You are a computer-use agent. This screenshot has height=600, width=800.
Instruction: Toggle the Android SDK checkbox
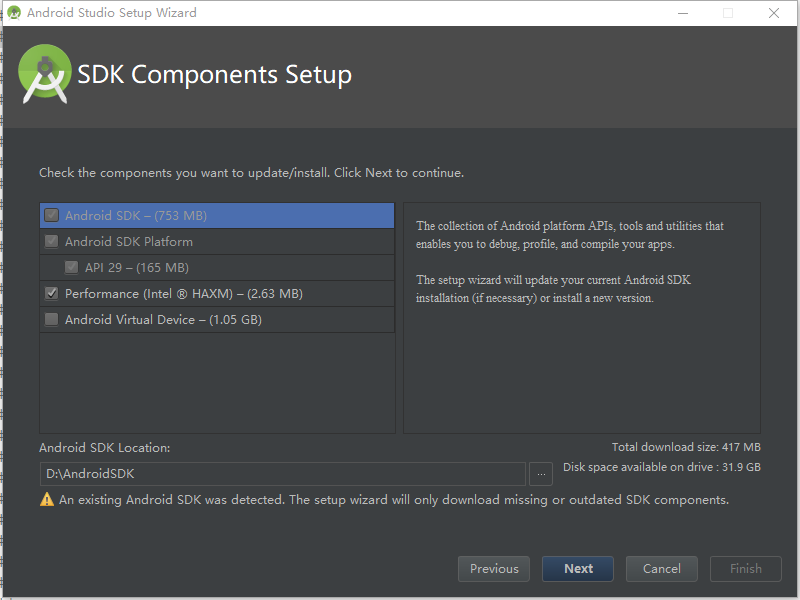pyautogui.click(x=51, y=214)
